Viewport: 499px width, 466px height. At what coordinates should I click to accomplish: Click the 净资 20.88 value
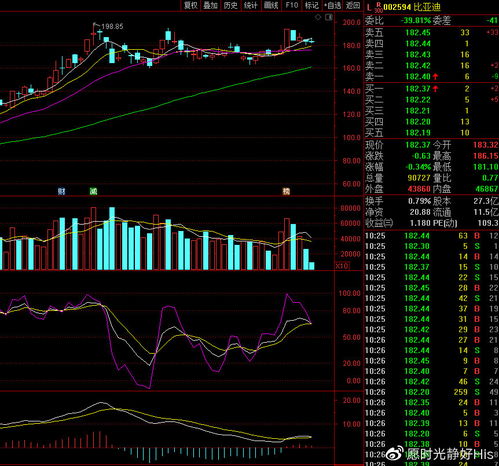click(420, 212)
